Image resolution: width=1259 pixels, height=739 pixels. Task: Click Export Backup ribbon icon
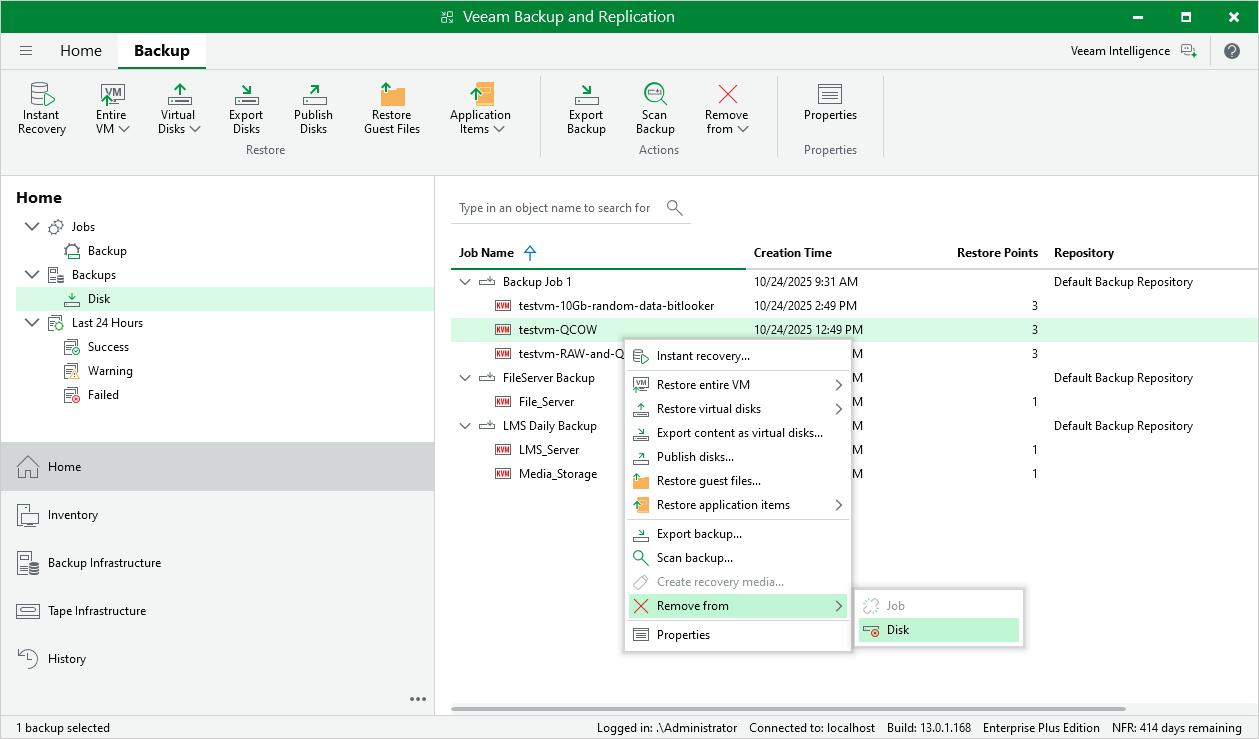point(586,108)
